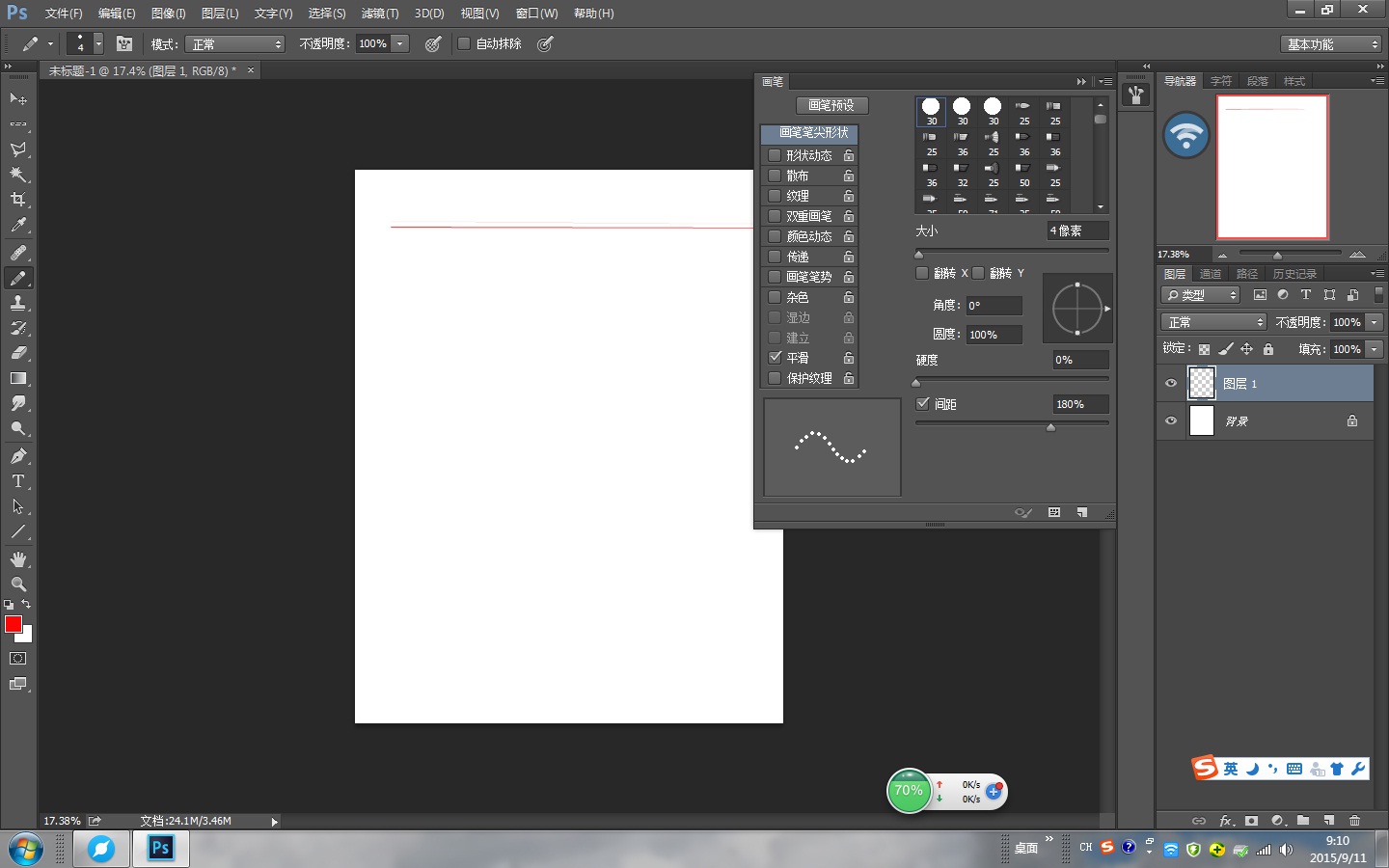Viewport: 1389px width, 868px height.
Task: Select the Move tool
Action: tap(18, 99)
